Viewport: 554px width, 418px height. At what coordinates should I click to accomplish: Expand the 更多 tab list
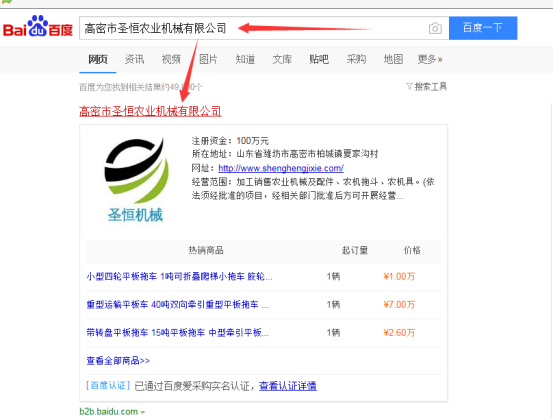pos(430,59)
